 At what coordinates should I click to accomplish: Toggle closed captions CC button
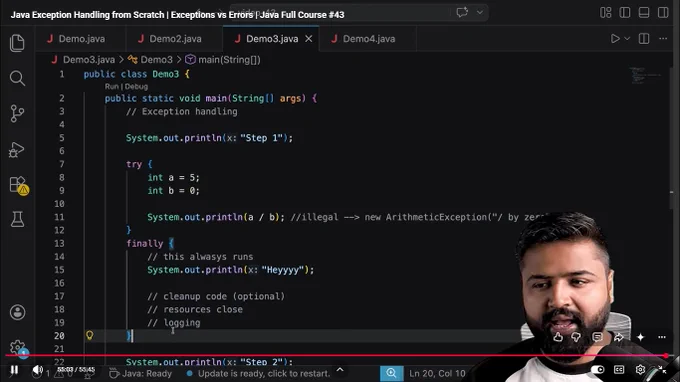coord(619,369)
